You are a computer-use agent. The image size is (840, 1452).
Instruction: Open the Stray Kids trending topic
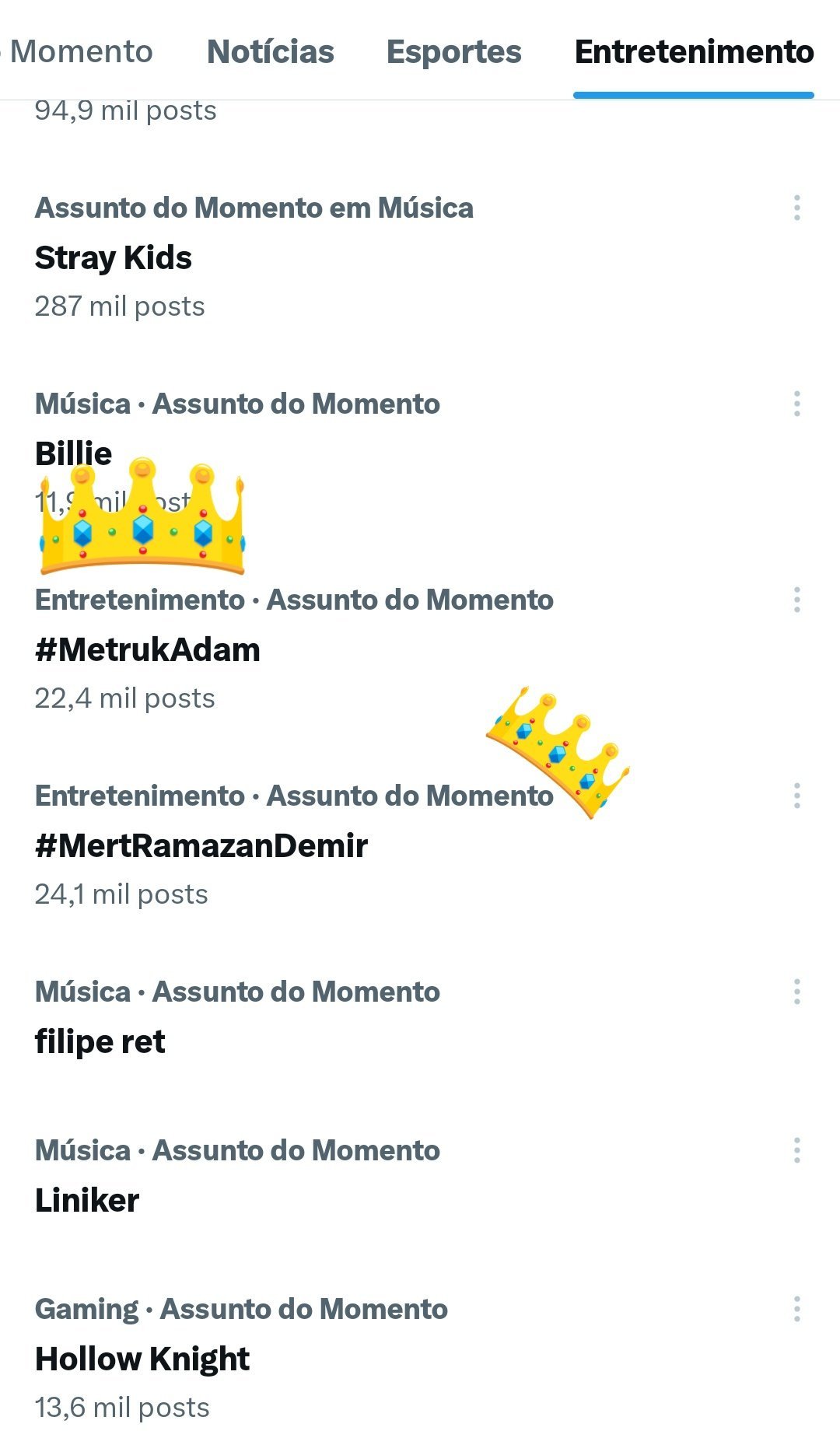(114, 258)
